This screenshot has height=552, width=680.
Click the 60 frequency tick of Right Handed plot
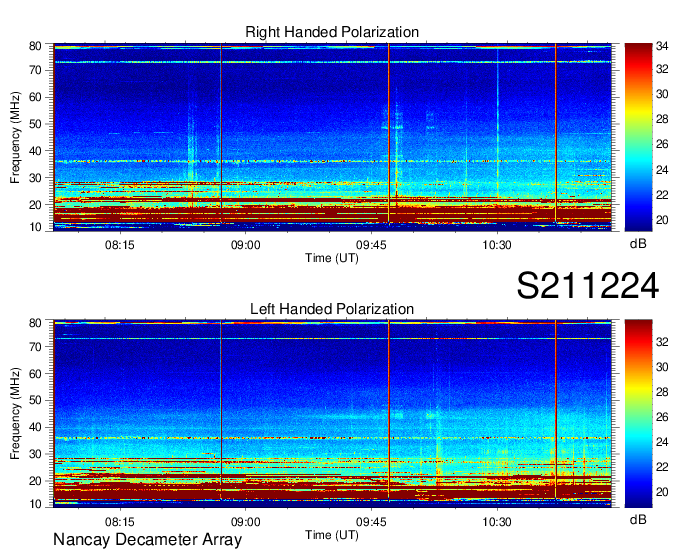[x=35, y=97]
